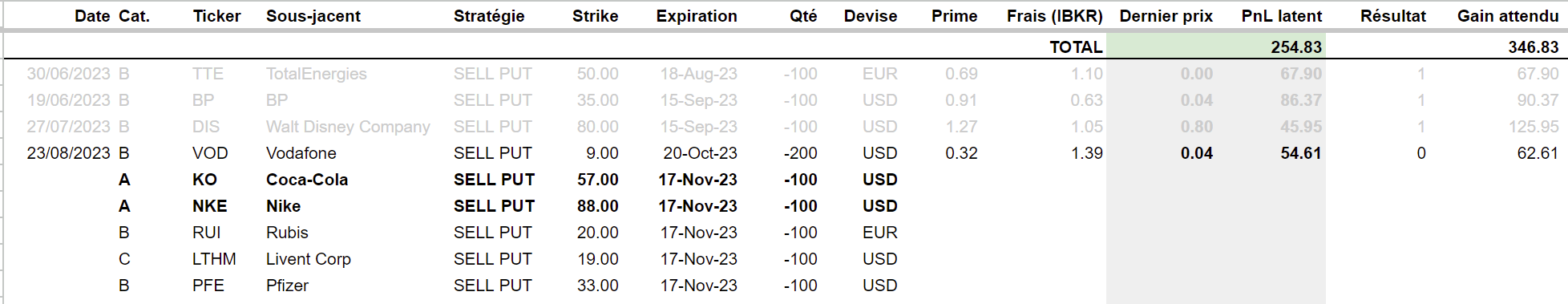Click the Dernier prix column header
Viewport: 1568px width, 304px height.
[1166, 16]
